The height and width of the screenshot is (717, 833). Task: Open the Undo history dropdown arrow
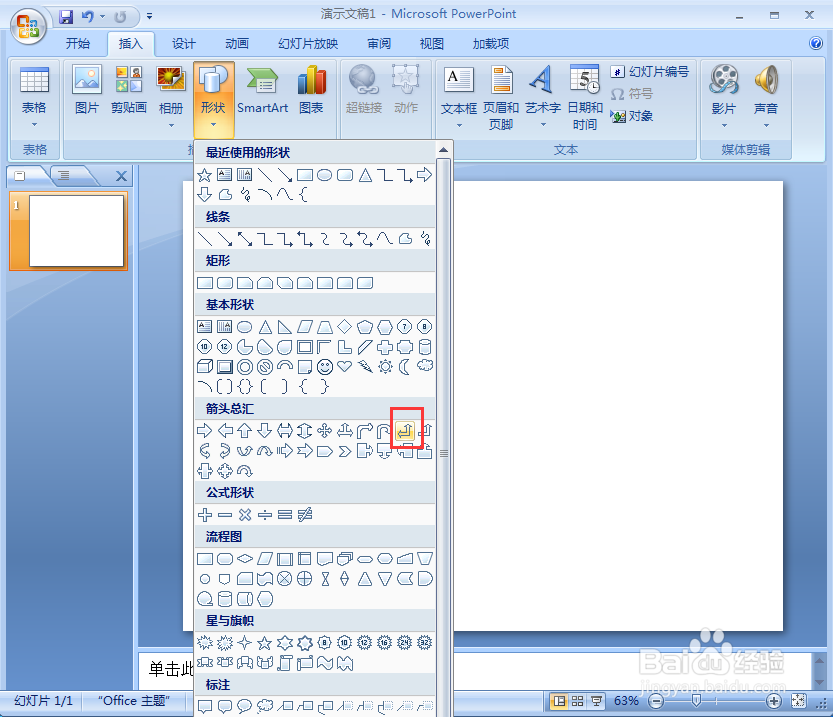pos(103,17)
